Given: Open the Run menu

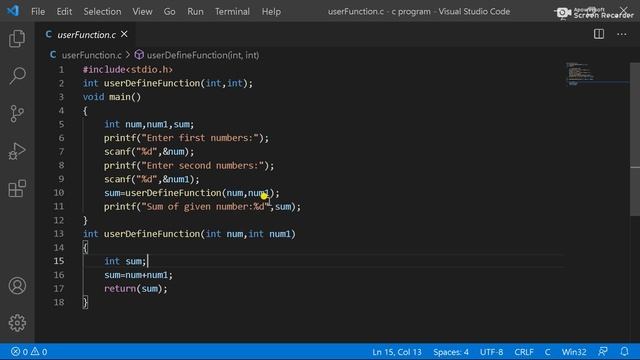Looking at the screenshot, I should (x=195, y=11).
